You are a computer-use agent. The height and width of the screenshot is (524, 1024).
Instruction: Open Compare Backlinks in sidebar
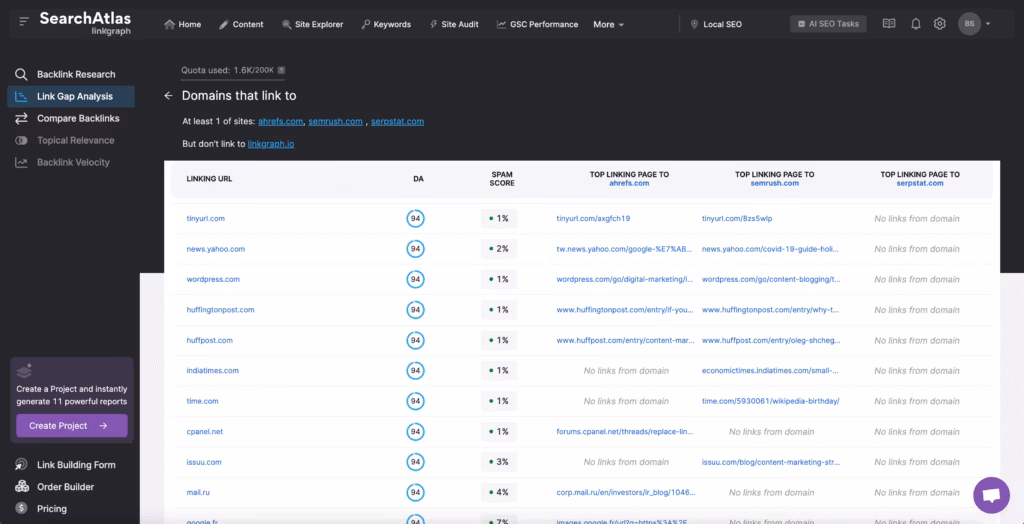pyautogui.click(x=77, y=118)
